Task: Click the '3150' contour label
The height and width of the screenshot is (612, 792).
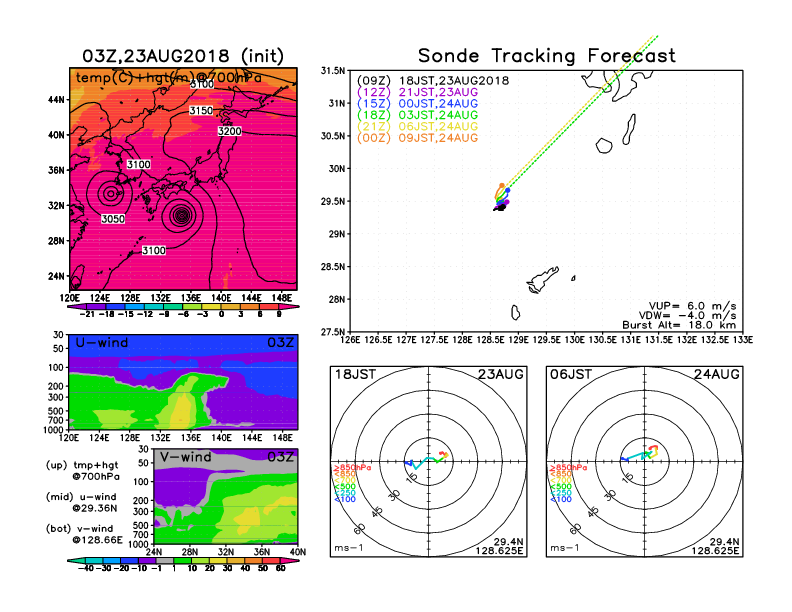Action: pos(201,111)
